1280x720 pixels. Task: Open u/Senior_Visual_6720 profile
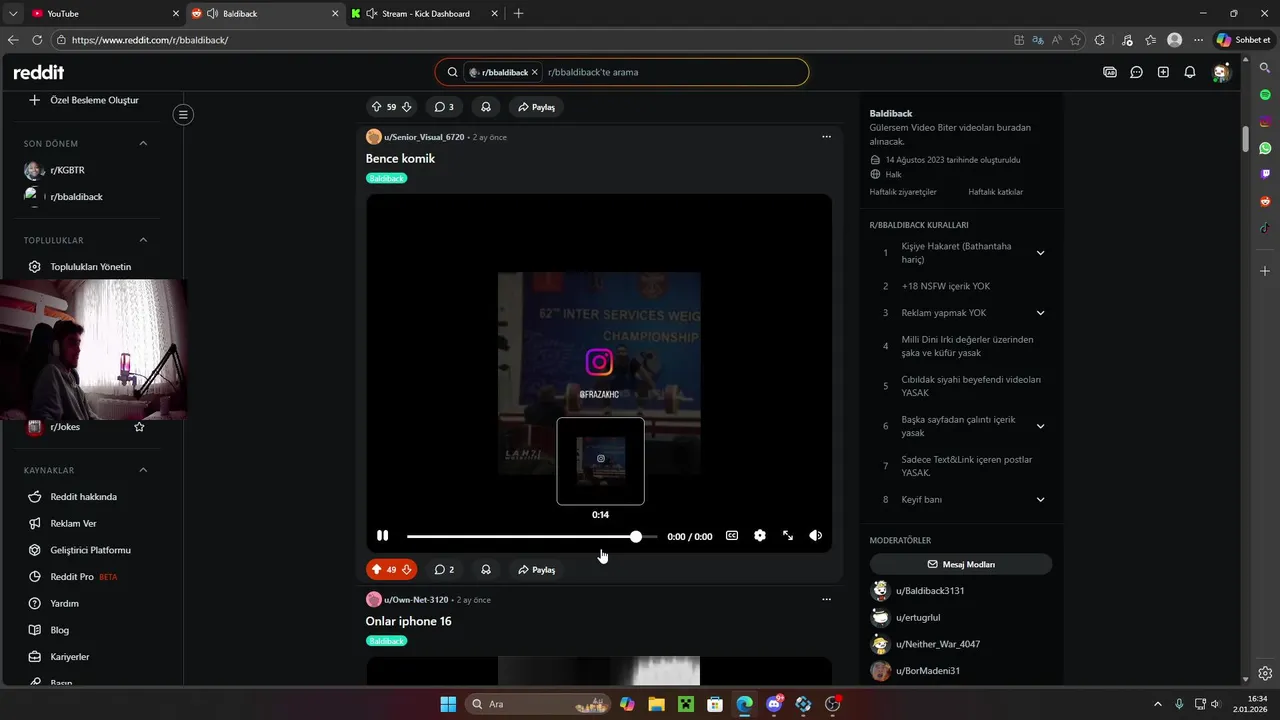[424, 137]
